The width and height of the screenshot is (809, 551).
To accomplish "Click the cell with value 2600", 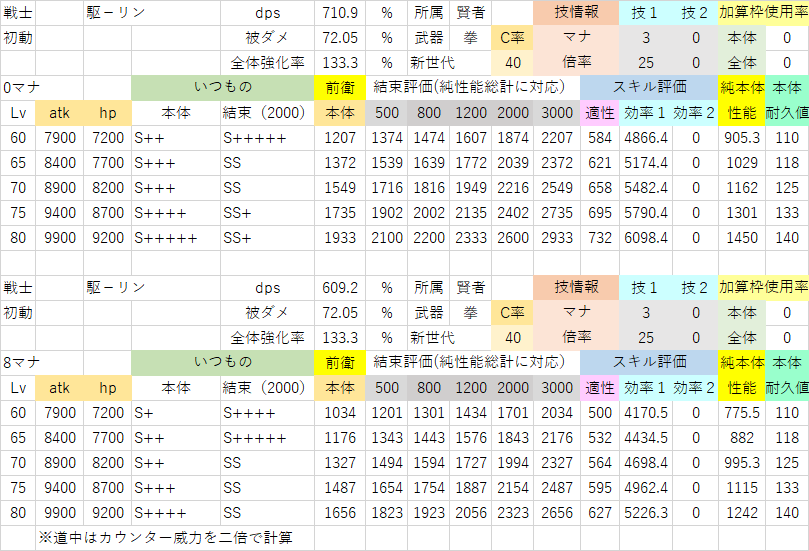I will (x=512, y=238).
